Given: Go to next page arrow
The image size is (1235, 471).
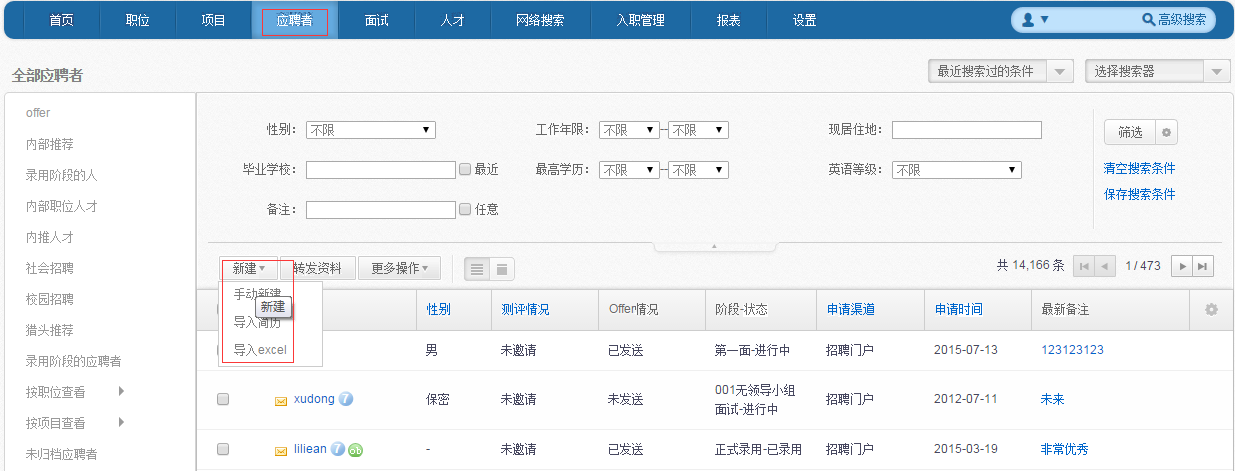Looking at the screenshot, I should pyautogui.click(x=1183, y=266).
